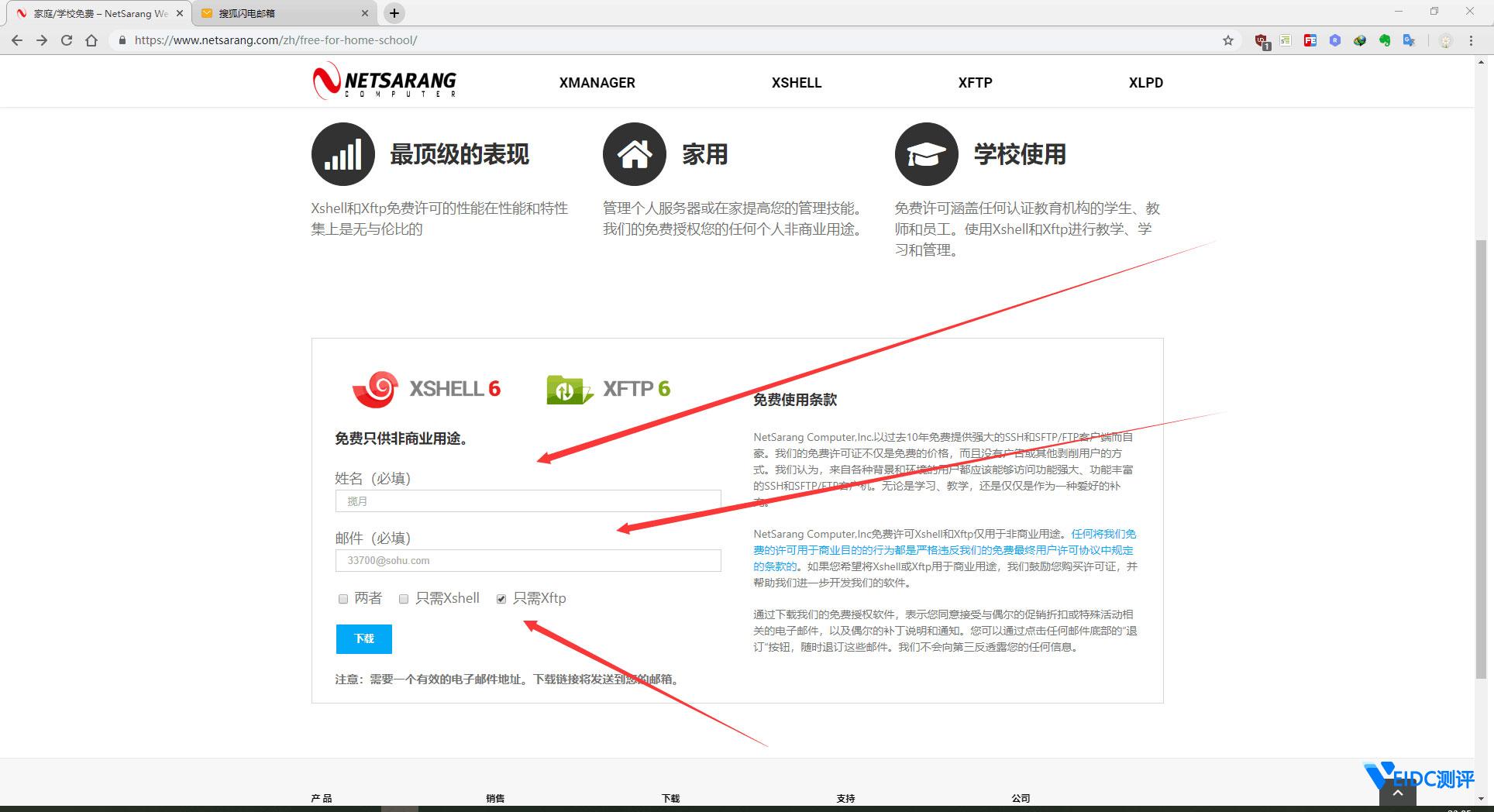Click the Evernote extension icon
This screenshot has width=1494, height=812.
pyautogui.click(x=1385, y=40)
